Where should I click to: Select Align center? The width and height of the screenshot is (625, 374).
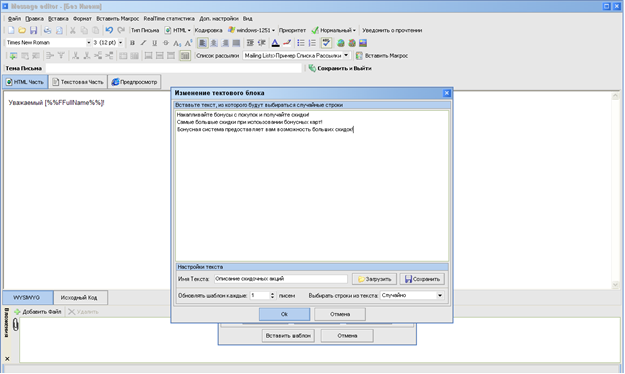click(214, 43)
